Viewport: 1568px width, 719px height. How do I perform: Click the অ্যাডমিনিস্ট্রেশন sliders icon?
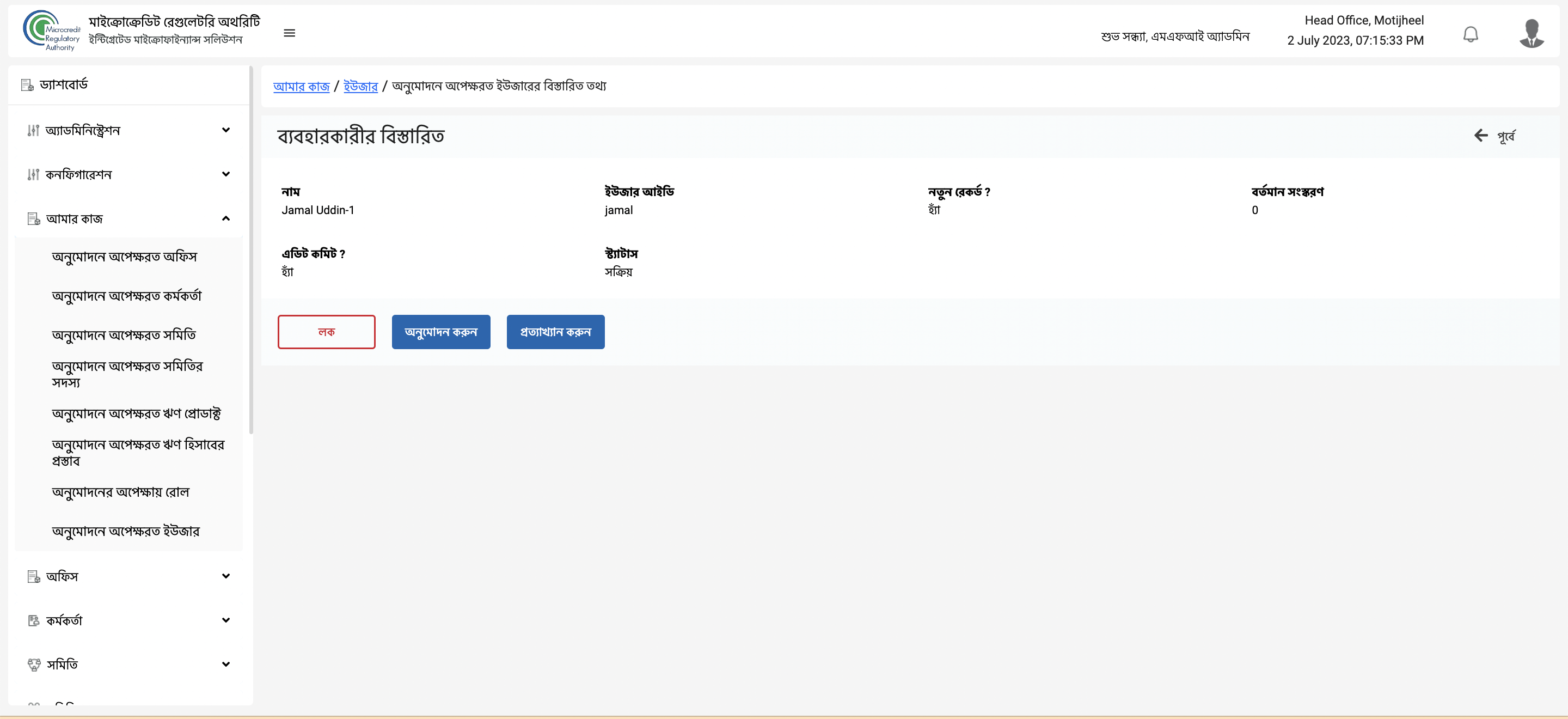[x=33, y=130]
